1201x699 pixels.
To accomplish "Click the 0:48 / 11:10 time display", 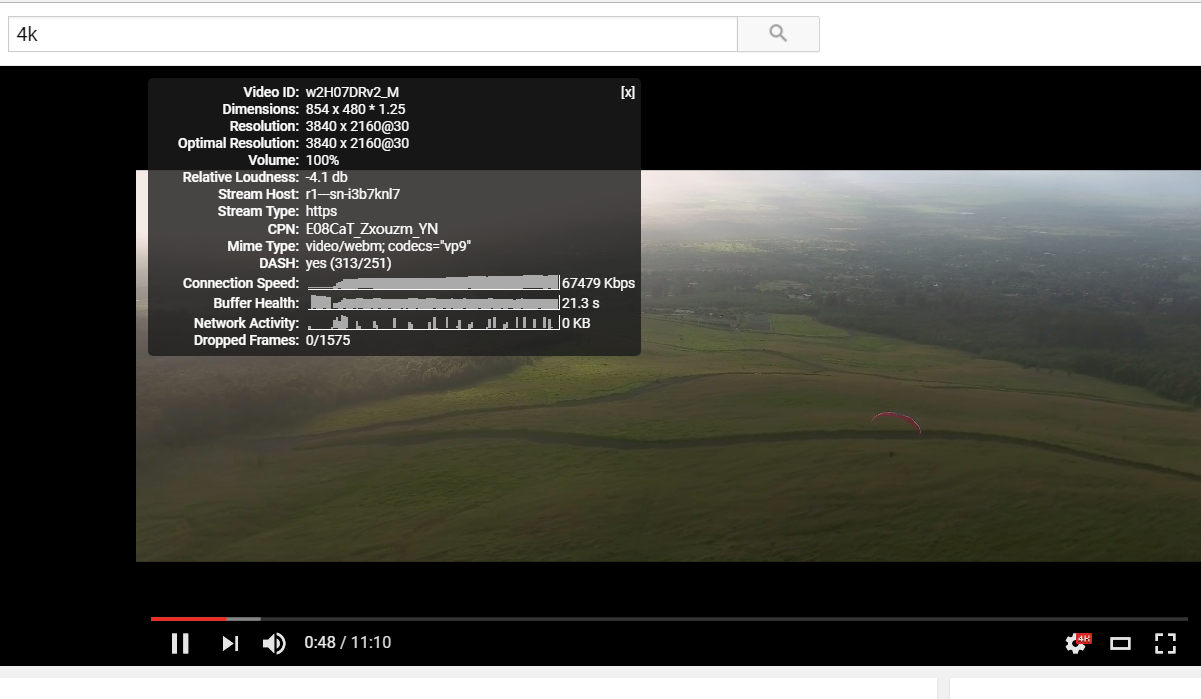I will point(347,643).
